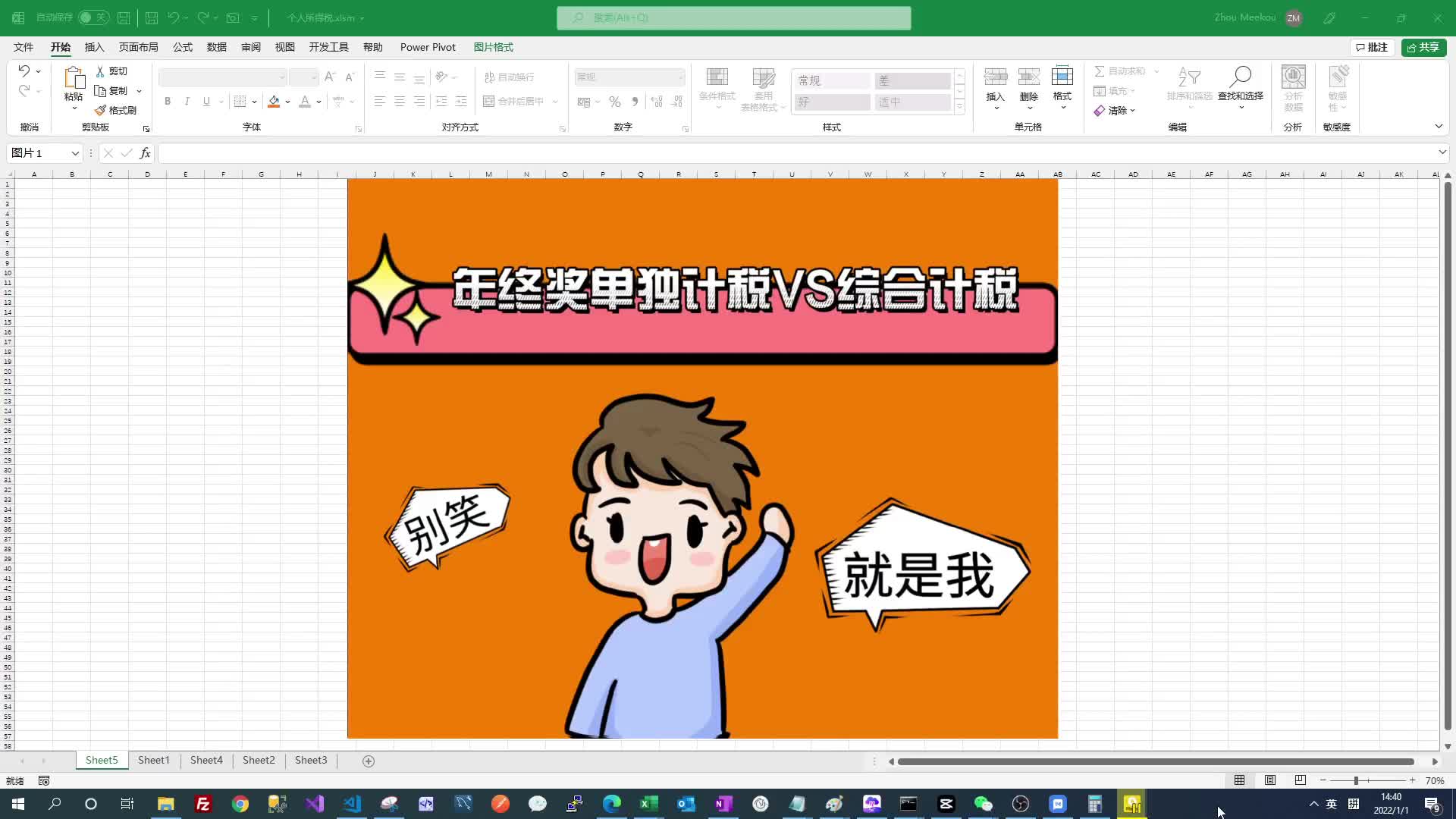This screenshot has height=819, width=1456.
Task: Expand the formula bar chevron
Action: tap(1442, 153)
